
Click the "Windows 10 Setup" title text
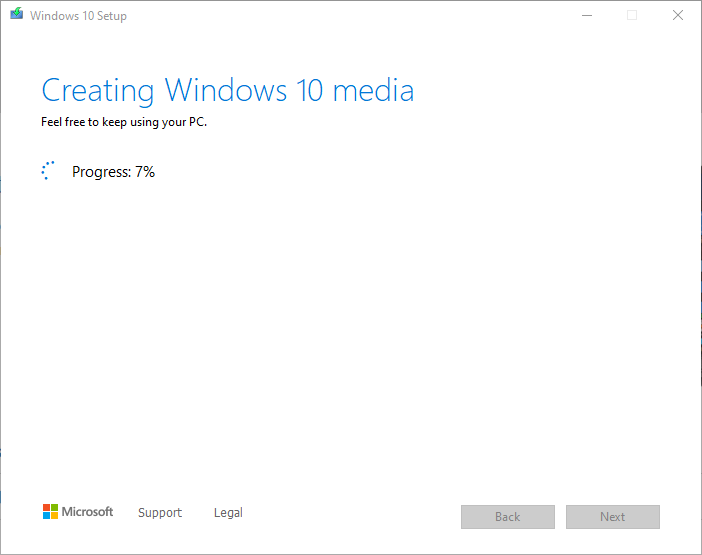[78, 16]
